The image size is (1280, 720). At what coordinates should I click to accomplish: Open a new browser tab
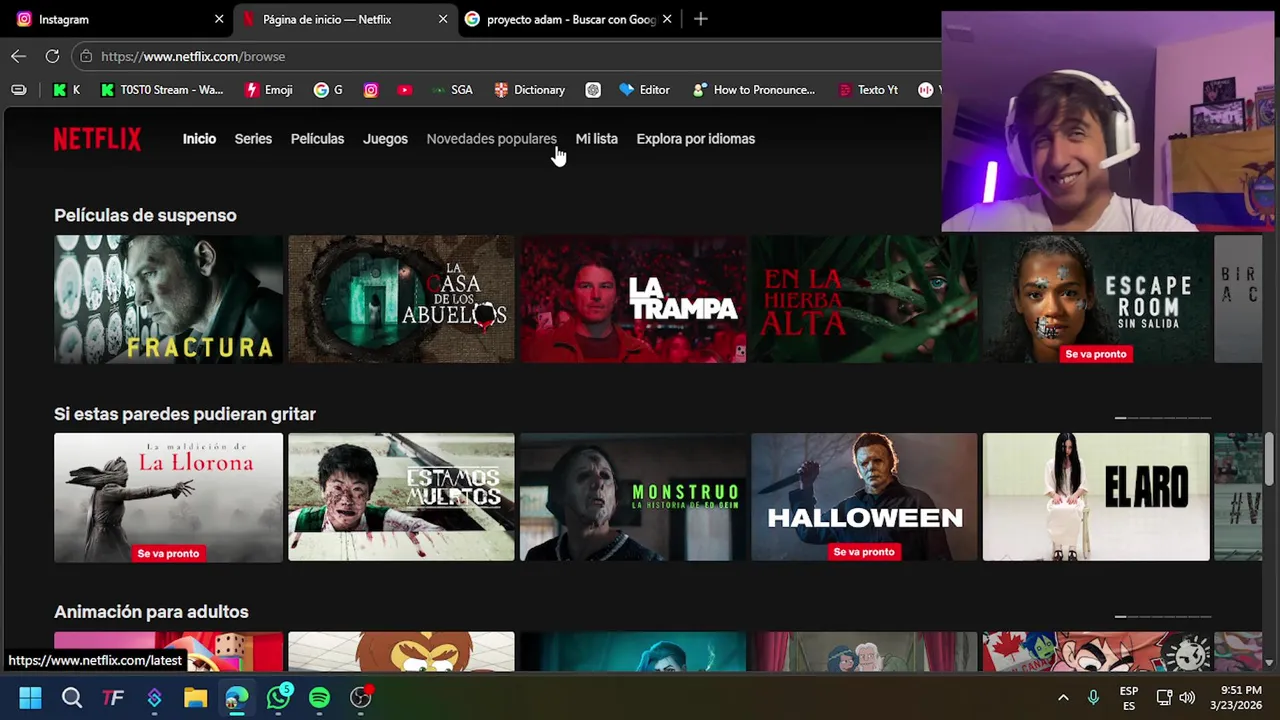701,19
